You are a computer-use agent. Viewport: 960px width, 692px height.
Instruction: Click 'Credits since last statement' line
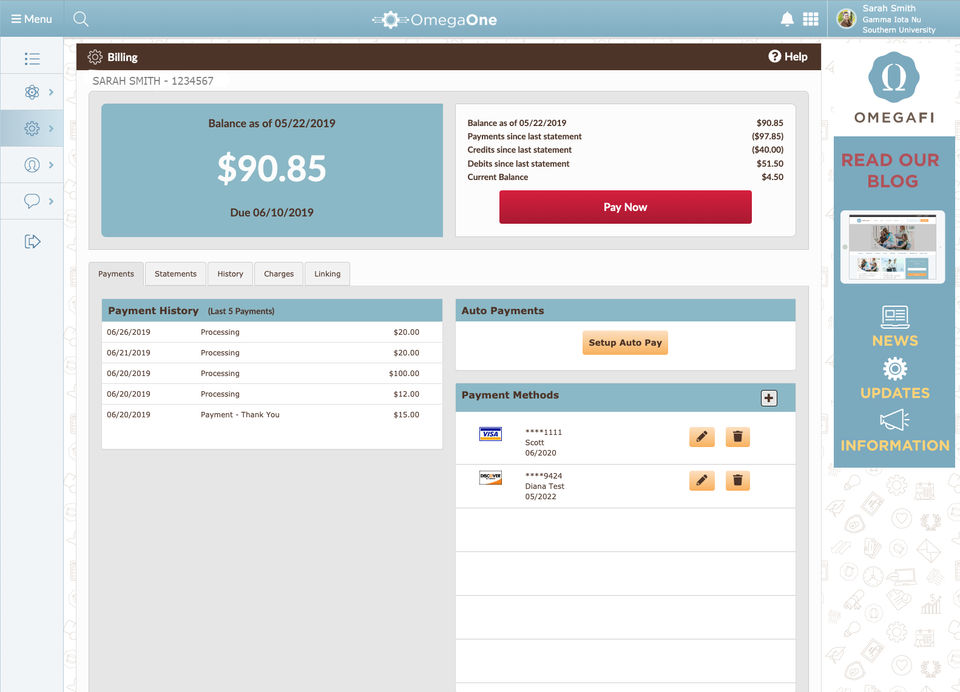(x=625, y=149)
